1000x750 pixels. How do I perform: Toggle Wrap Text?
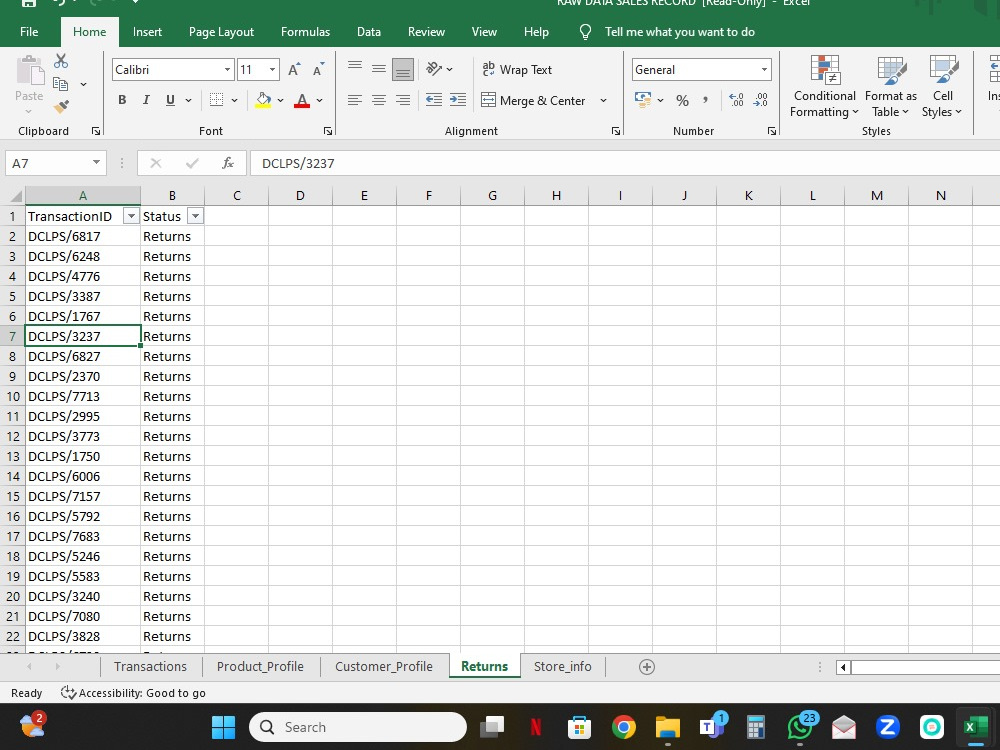pyautogui.click(x=517, y=70)
